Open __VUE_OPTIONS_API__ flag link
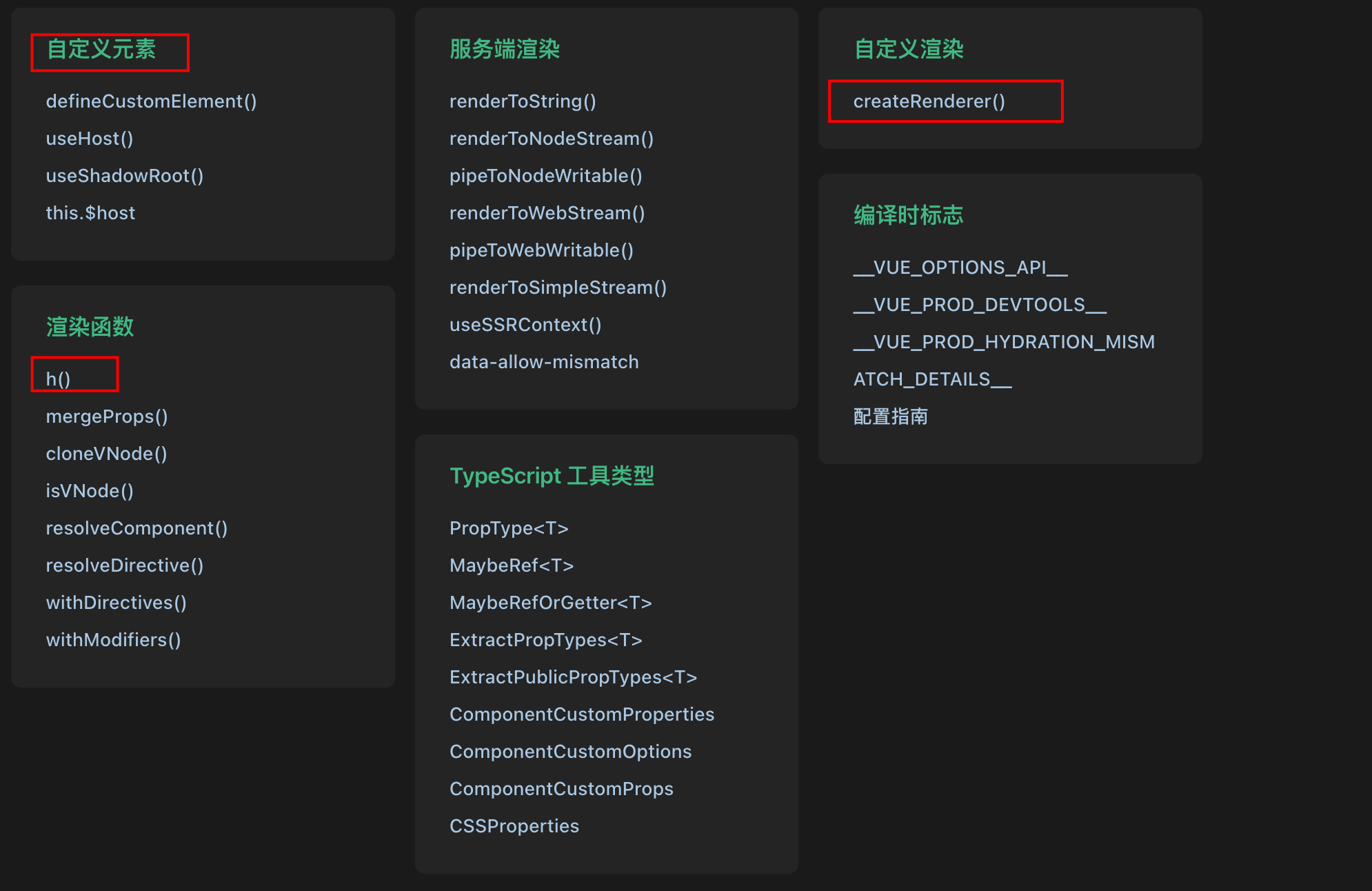The width and height of the screenshot is (1372, 891). (x=961, y=268)
